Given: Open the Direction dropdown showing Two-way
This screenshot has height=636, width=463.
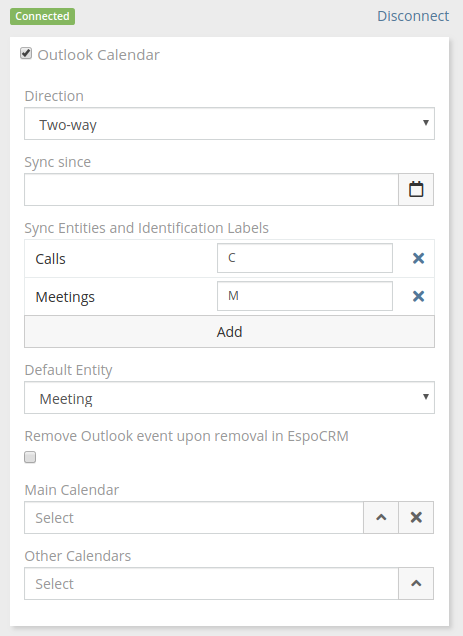Looking at the screenshot, I should [x=229, y=124].
